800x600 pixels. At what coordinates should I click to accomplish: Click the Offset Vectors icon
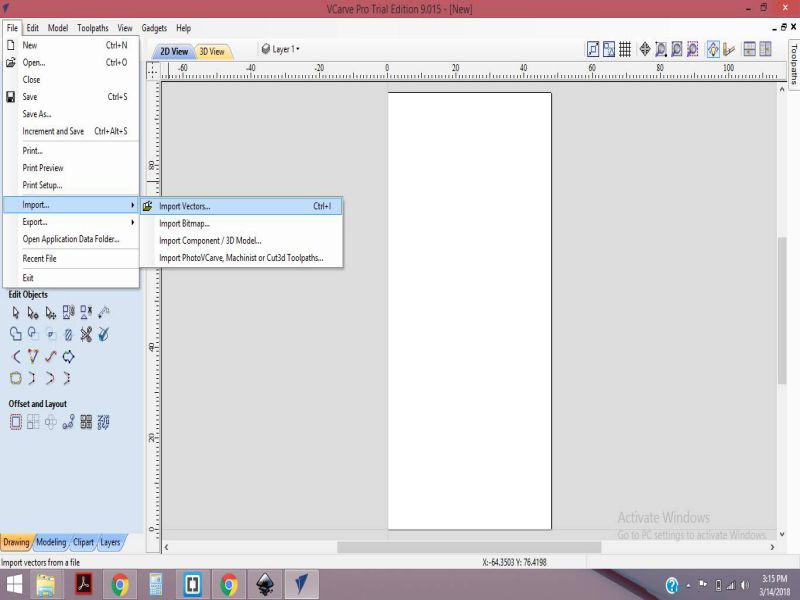click(16, 422)
